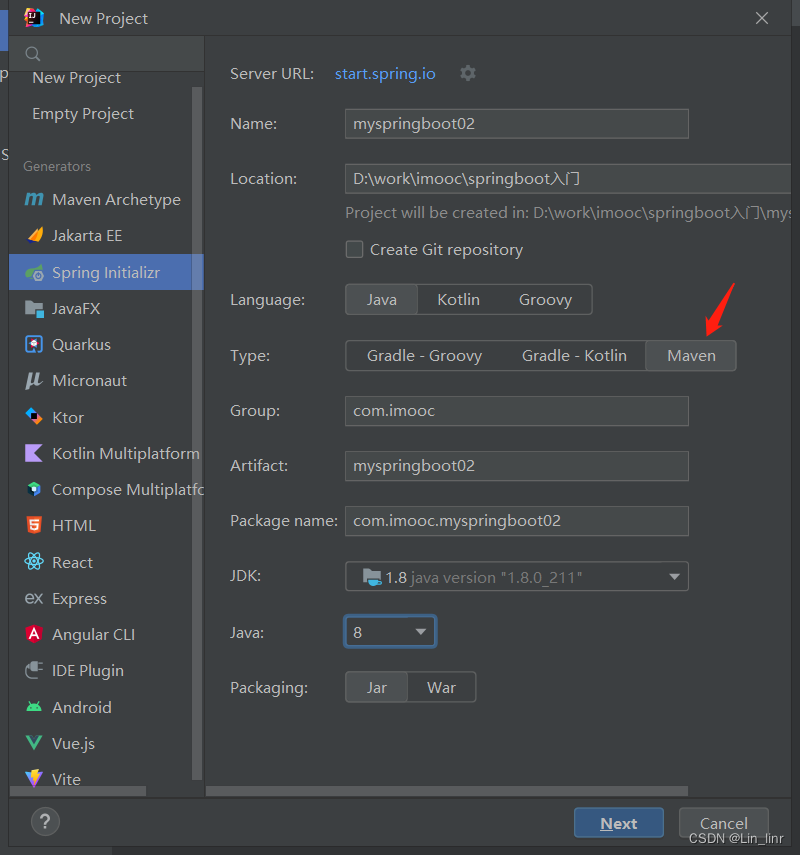Click the Express ex icon
Image resolution: width=800 pixels, height=855 pixels.
(x=34, y=598)
